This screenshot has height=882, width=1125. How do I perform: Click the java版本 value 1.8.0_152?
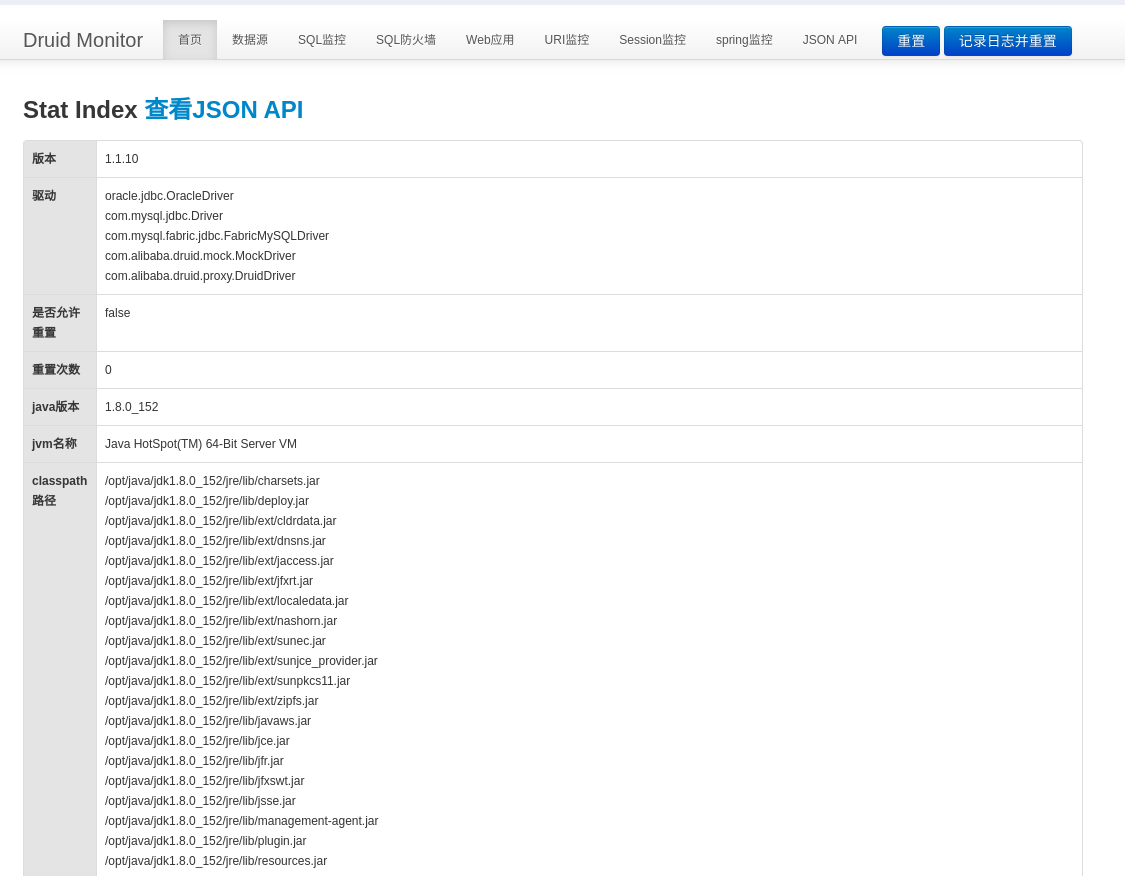tap(131, 407)
